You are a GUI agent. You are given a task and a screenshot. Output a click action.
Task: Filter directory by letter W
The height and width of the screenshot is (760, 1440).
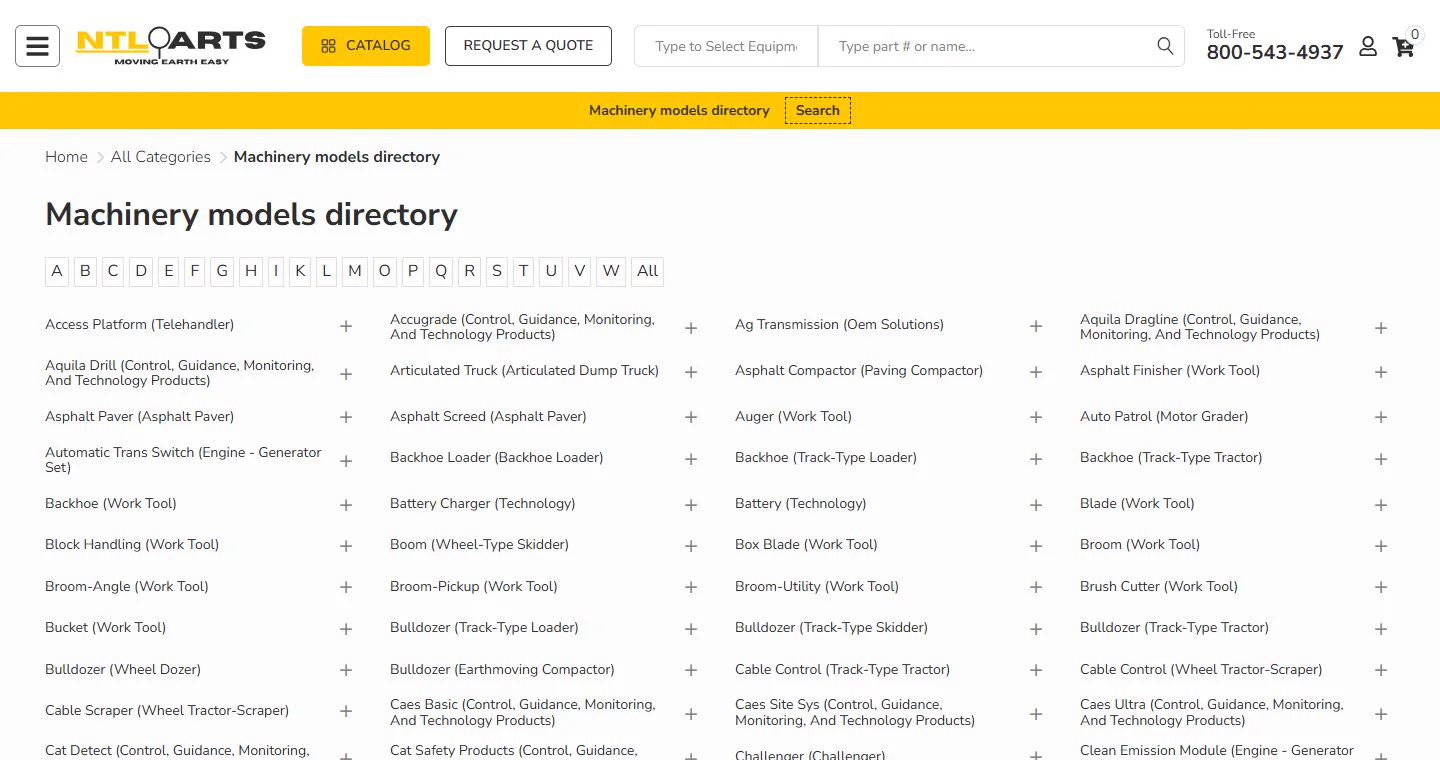611,271
